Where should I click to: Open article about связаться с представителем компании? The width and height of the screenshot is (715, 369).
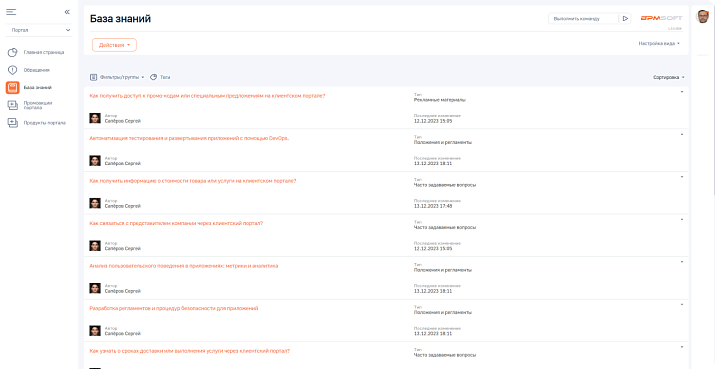click(x=176, y=223)
